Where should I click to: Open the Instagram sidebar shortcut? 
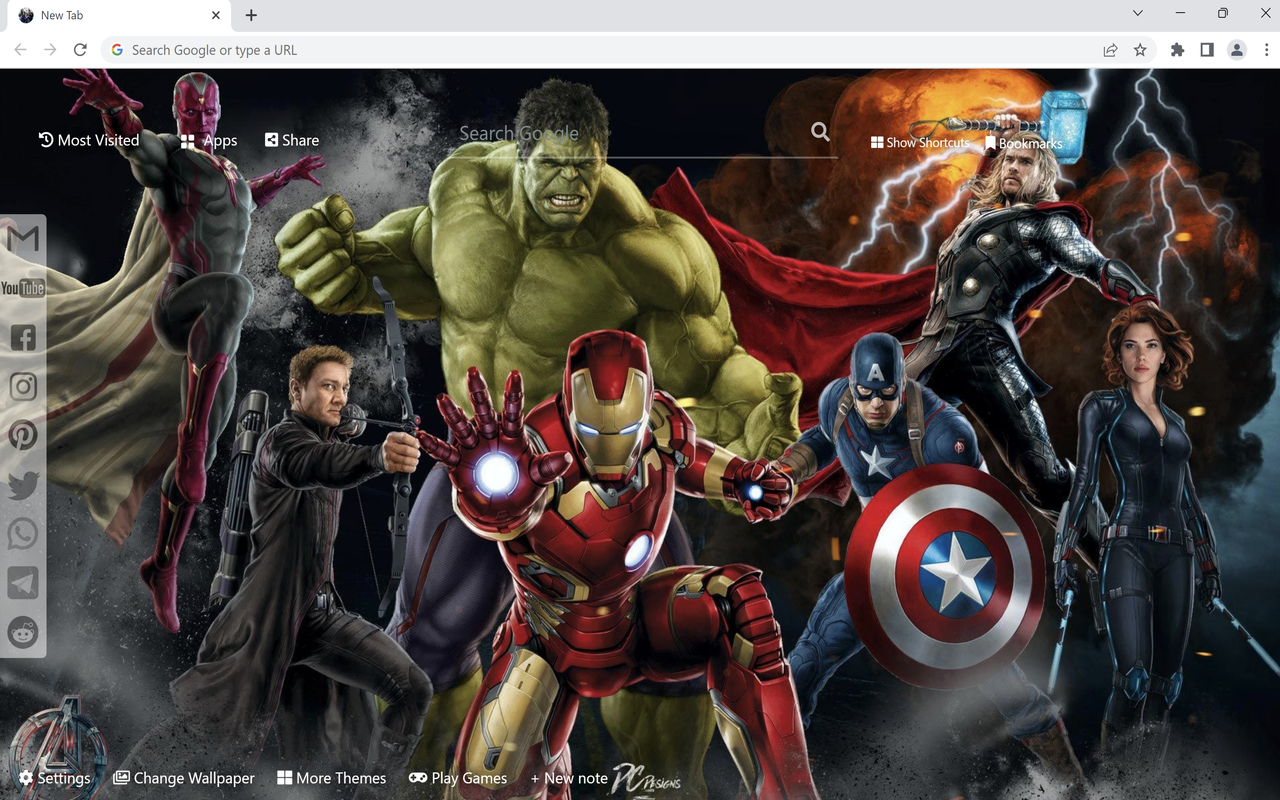click(23, 386)
